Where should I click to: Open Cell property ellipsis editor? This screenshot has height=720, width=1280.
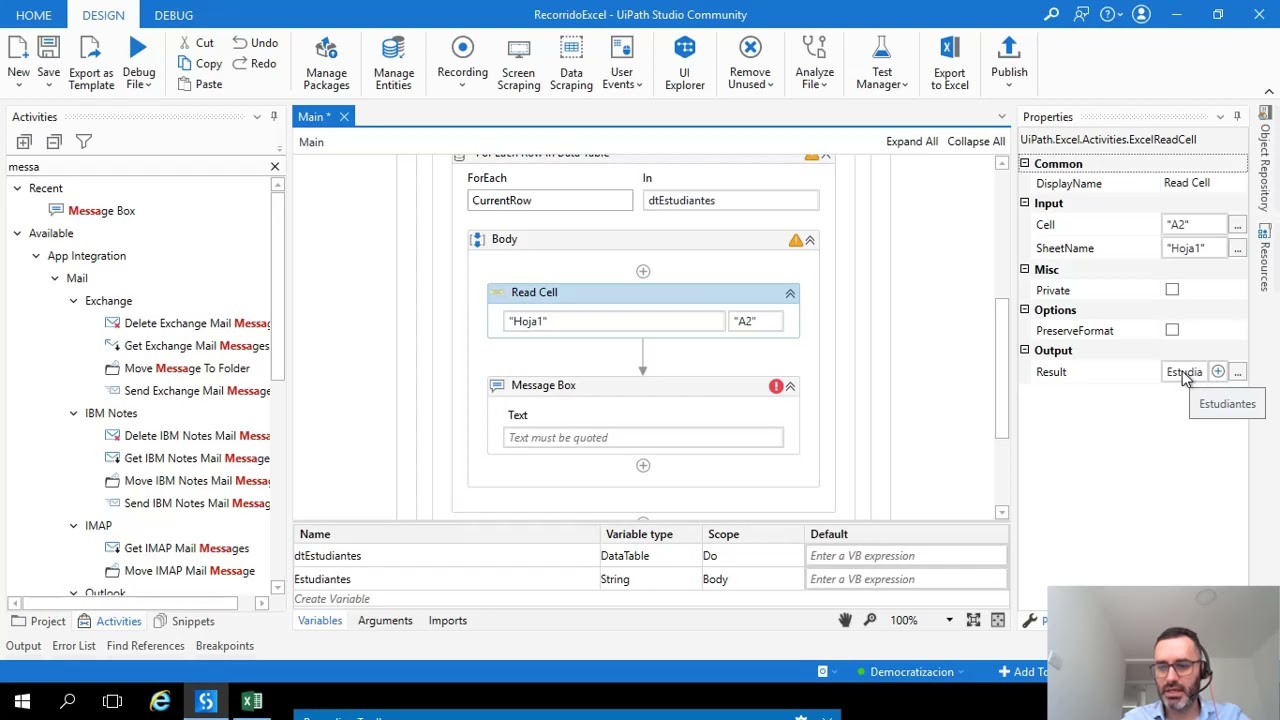(1237, 225)
